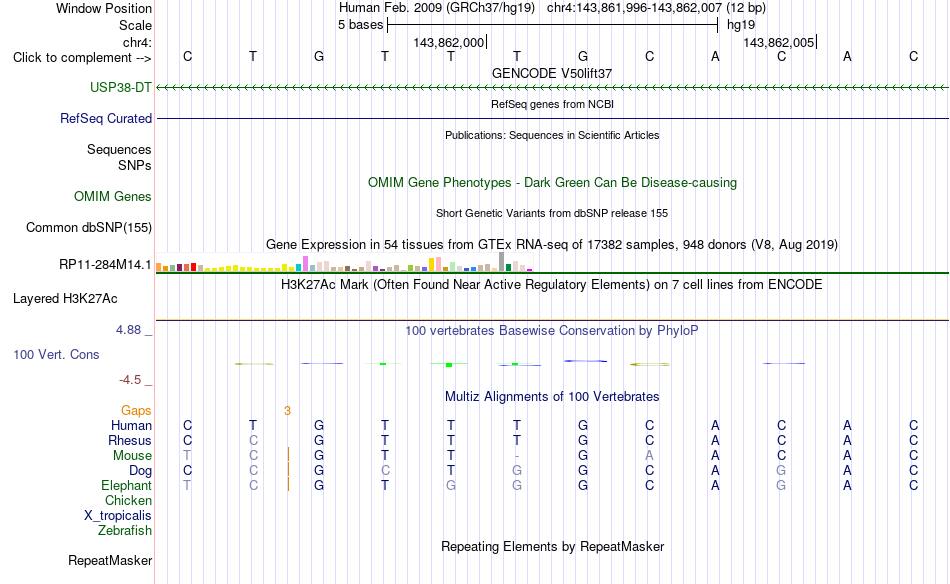Image resolution: width=950 pixels, height=584 pixels.
Task: Open the RefSeq Curated track label
Action: coord(105,118)
